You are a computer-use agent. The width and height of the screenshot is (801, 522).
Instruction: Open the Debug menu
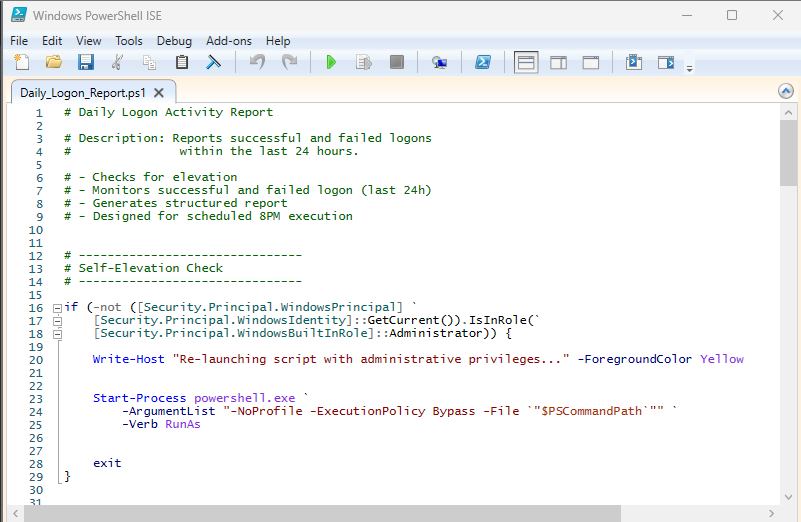[174, 41]
